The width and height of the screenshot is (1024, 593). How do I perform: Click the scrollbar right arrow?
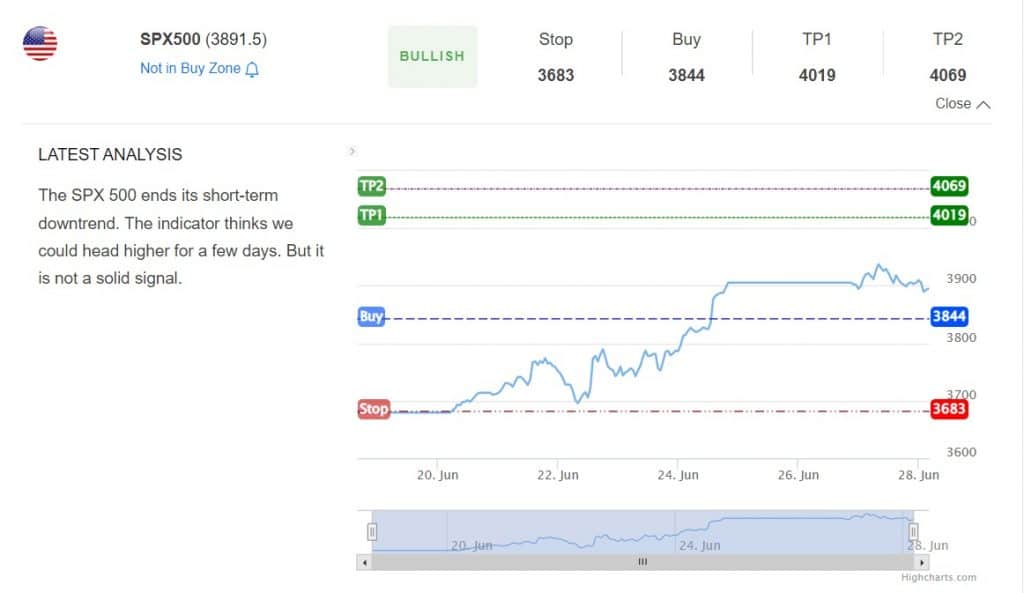[921, 562]
